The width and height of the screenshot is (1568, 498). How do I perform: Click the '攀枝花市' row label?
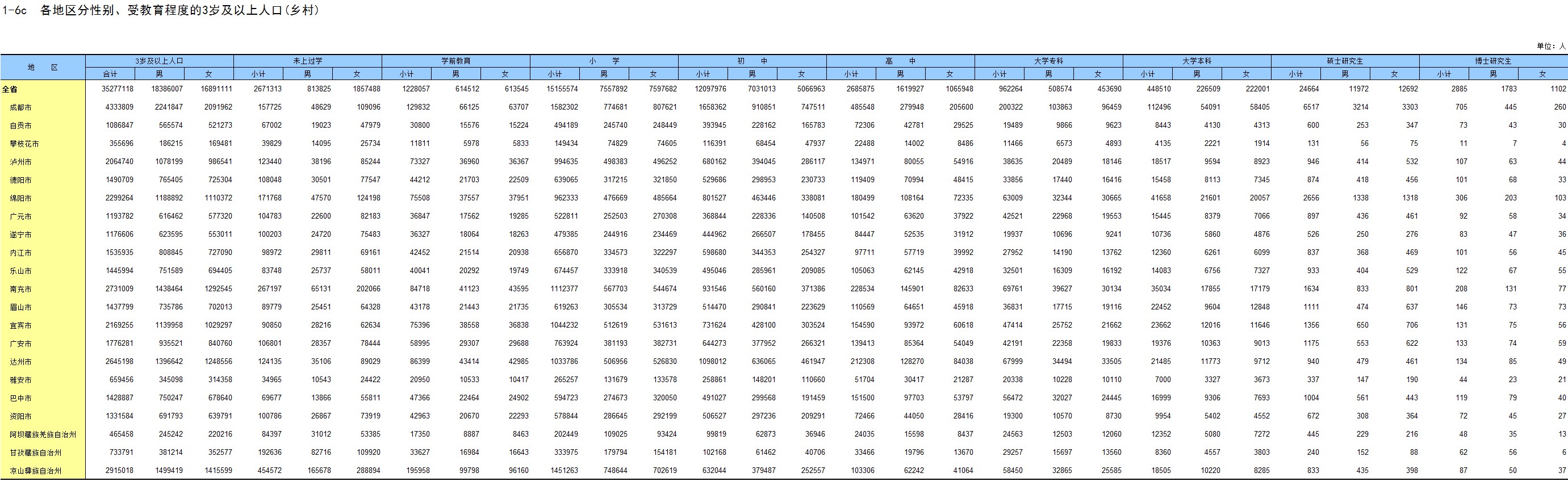(x=24, y=144)
